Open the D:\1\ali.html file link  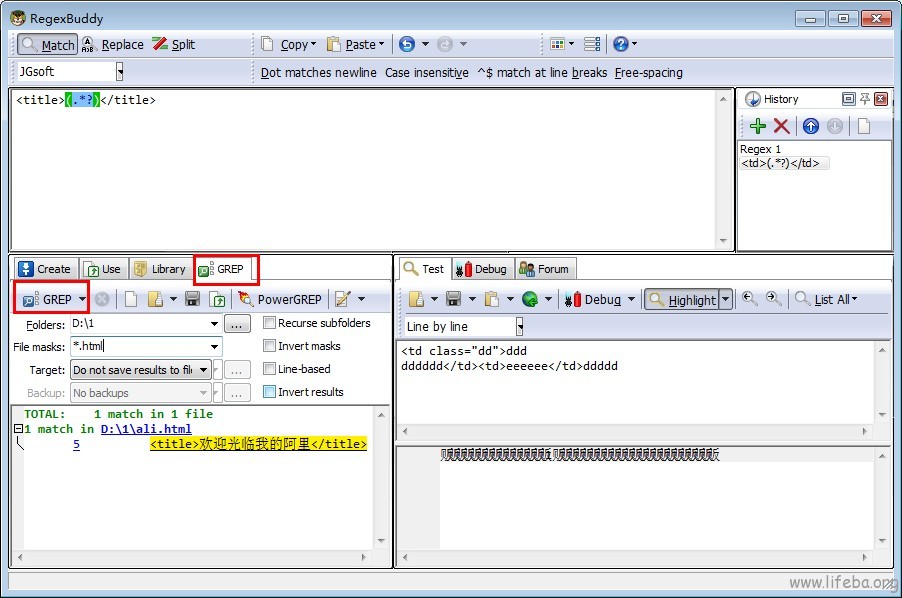tap(146, 429)
